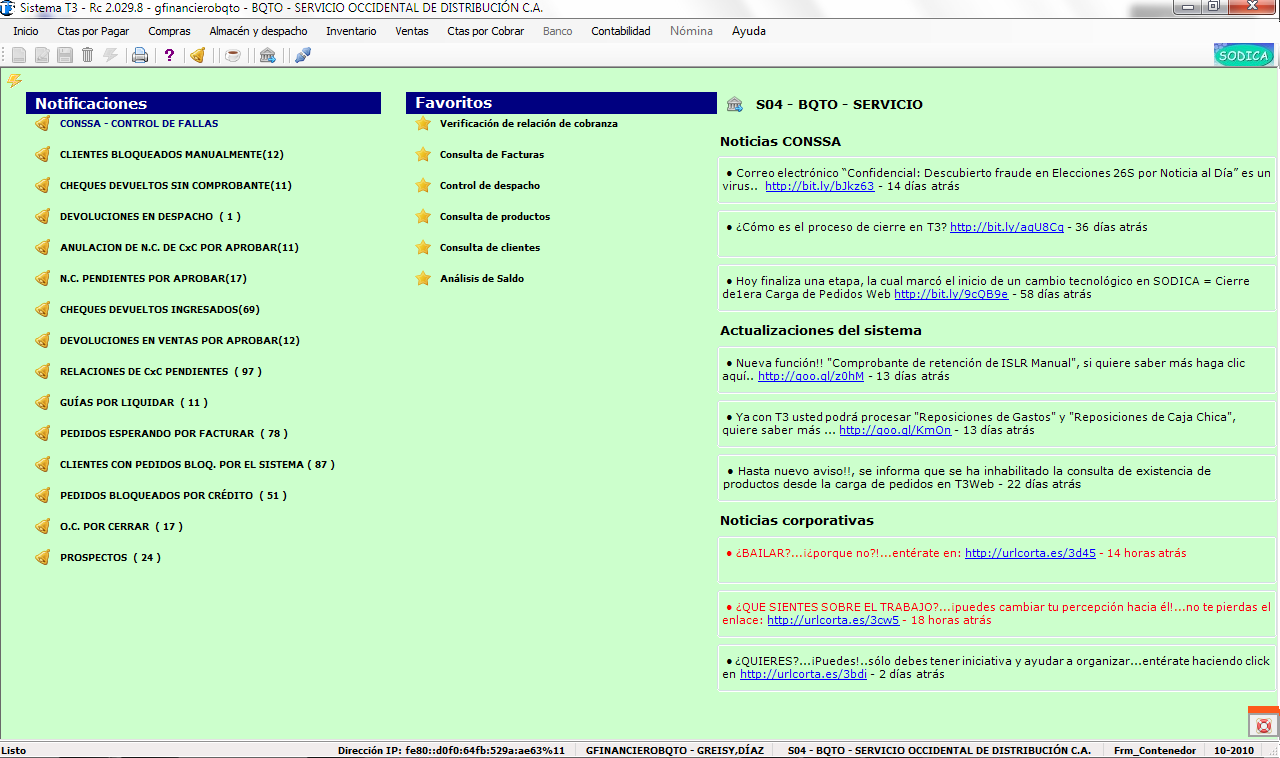Image resolution: width=1280 pixels, height=758 pixels.
Task: Click the SODICA logo
Action: tap(1244, 55)
